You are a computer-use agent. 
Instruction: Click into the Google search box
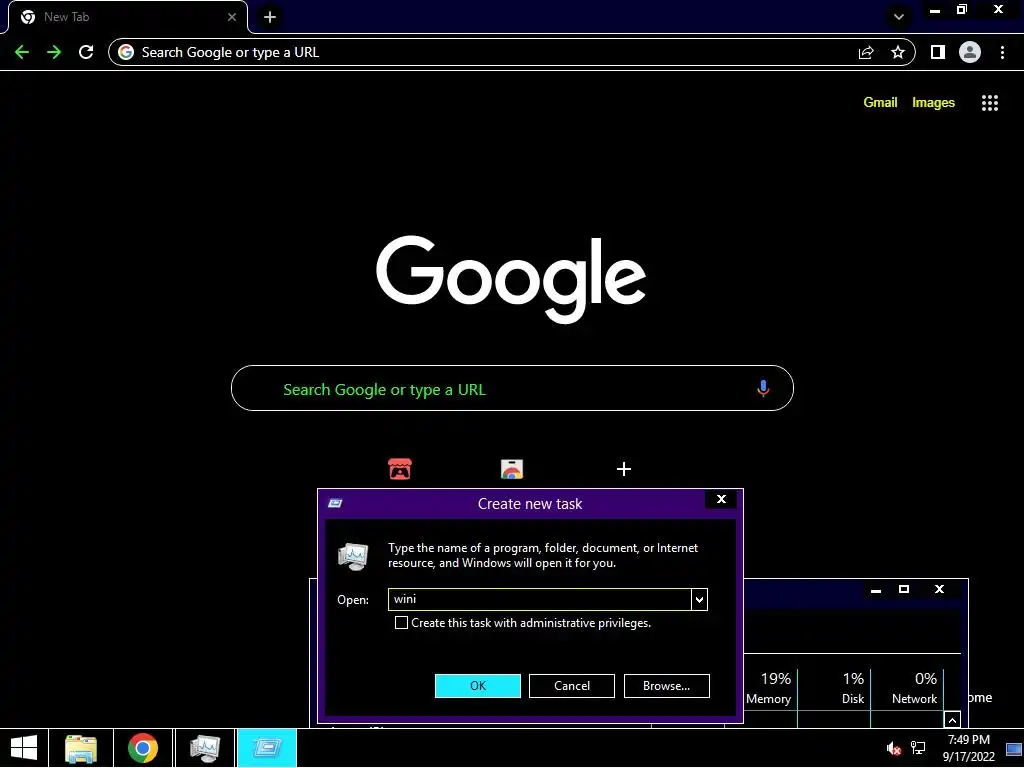pyautogui.click(x=513, y=389)
